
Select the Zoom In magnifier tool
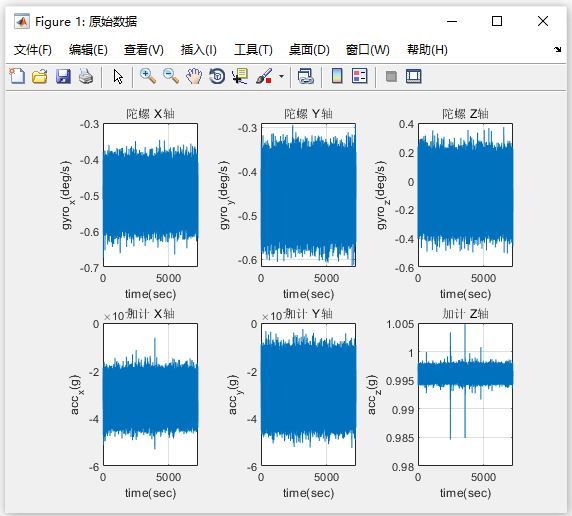148,76
